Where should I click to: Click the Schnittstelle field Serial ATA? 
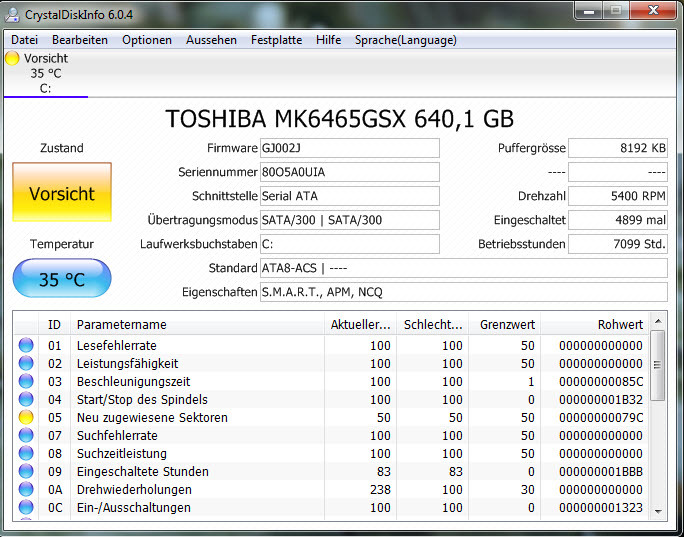point(350,196)
